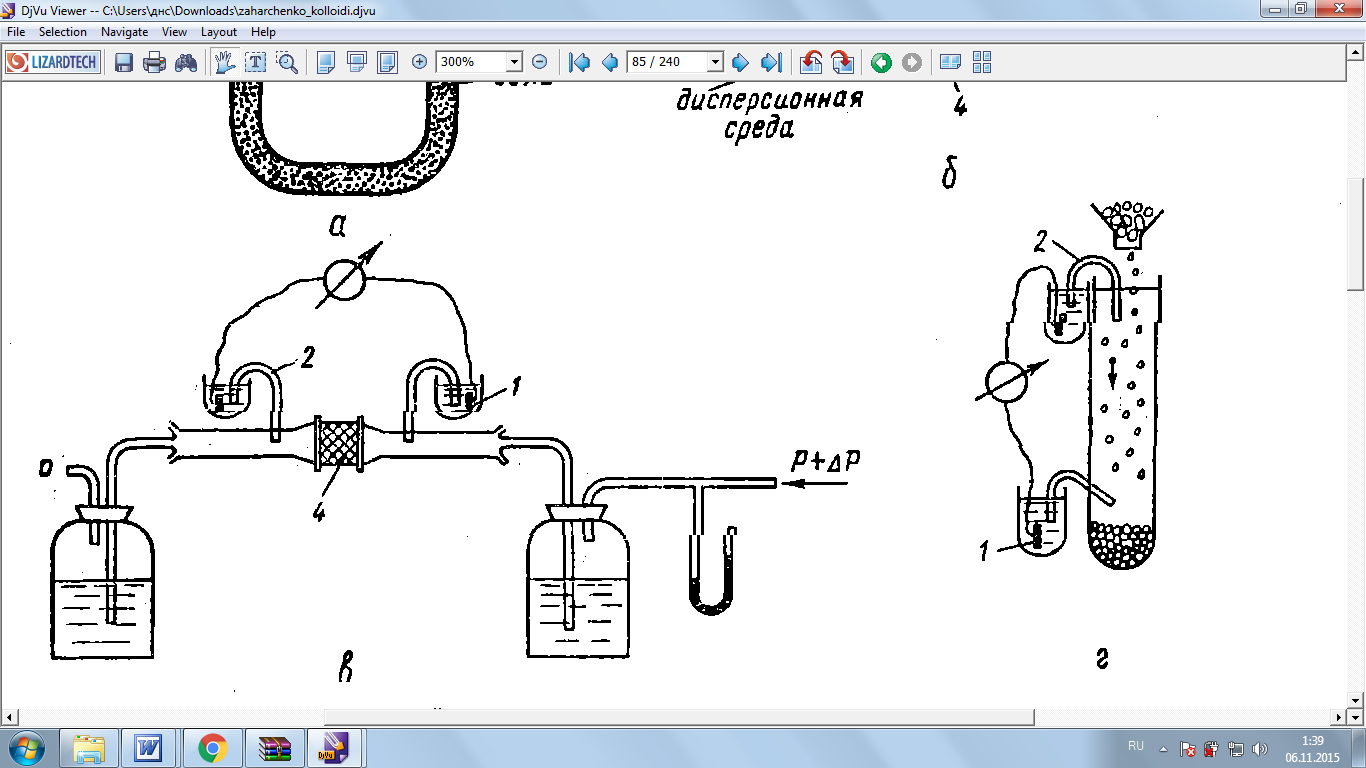Select the Hand pan tool
Image resolution: width=1366 pixels, height=768 pixels.
[224, 62]
